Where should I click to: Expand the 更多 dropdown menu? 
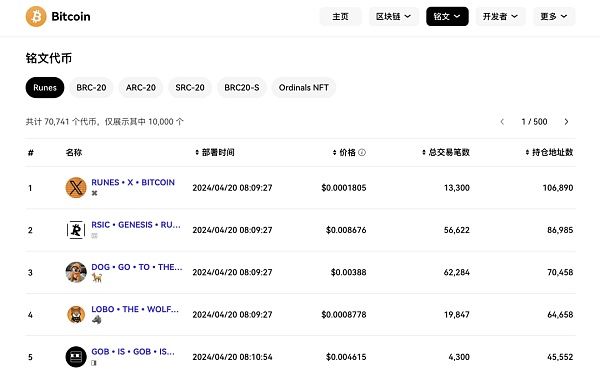[x=554, y=16]
